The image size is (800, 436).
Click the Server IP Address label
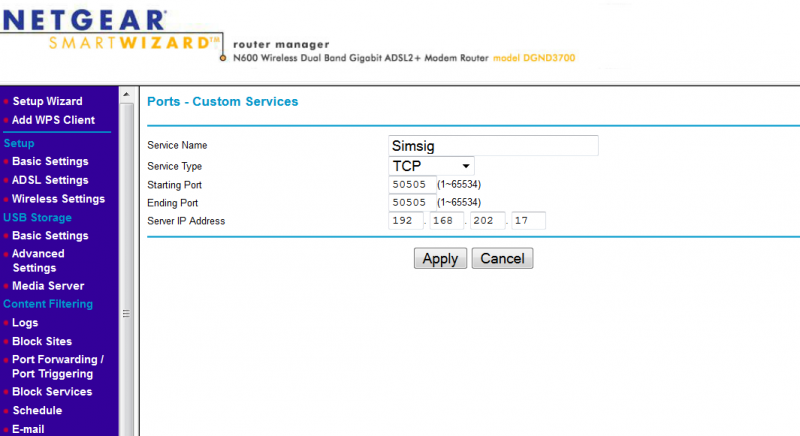click(186, 221)
